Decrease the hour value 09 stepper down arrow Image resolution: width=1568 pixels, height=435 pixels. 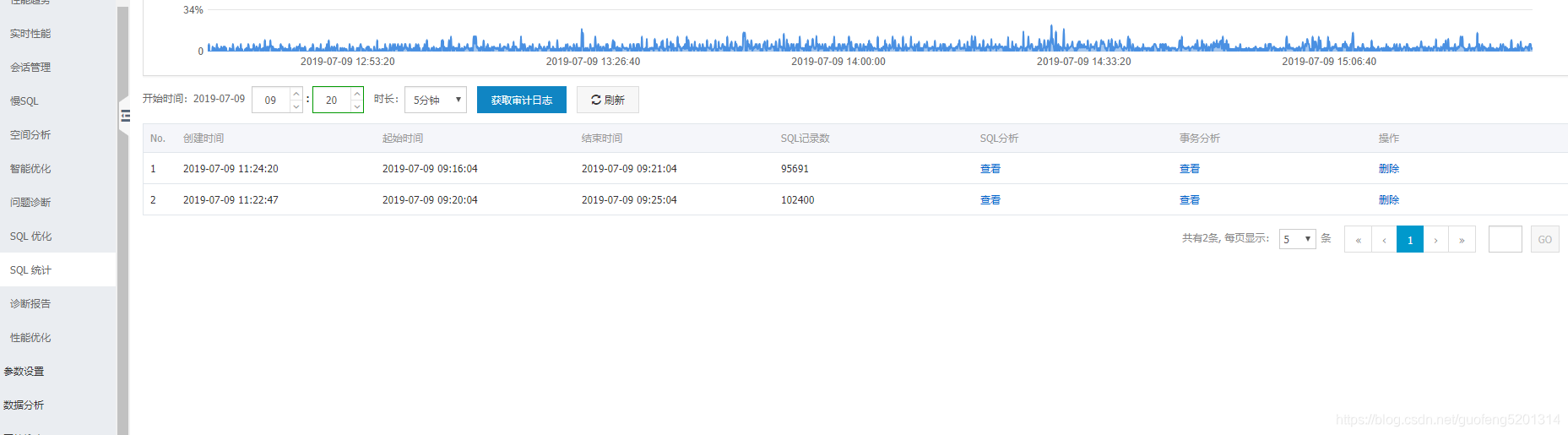(x=296, y=106)
